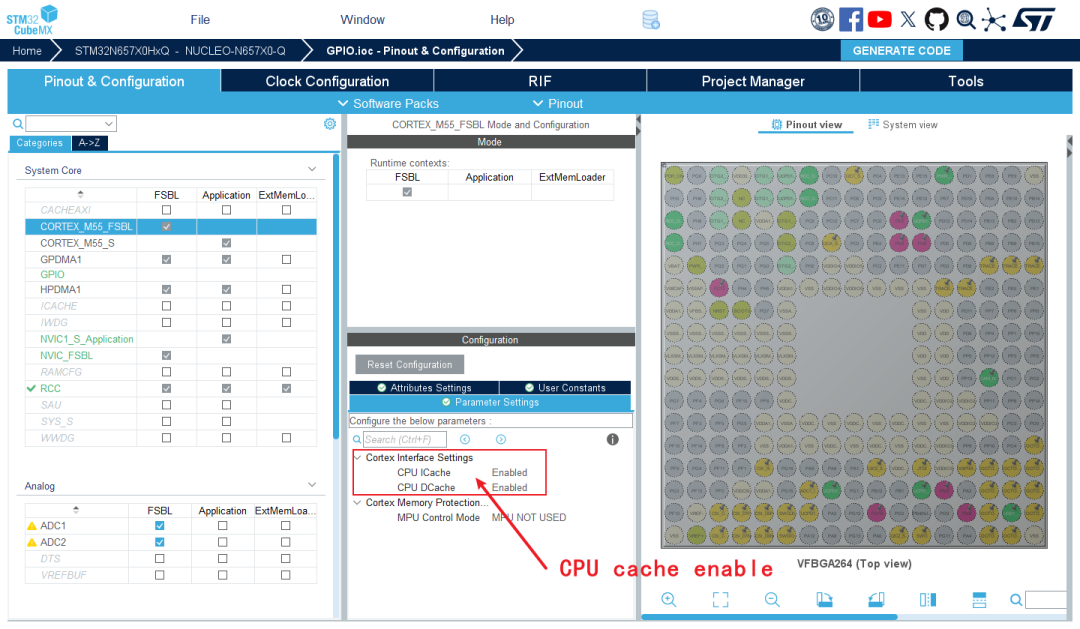Click the list layout icon in pinout toolbar
The width and height of the screenshot is (1080, 629).
click(979, 599)
